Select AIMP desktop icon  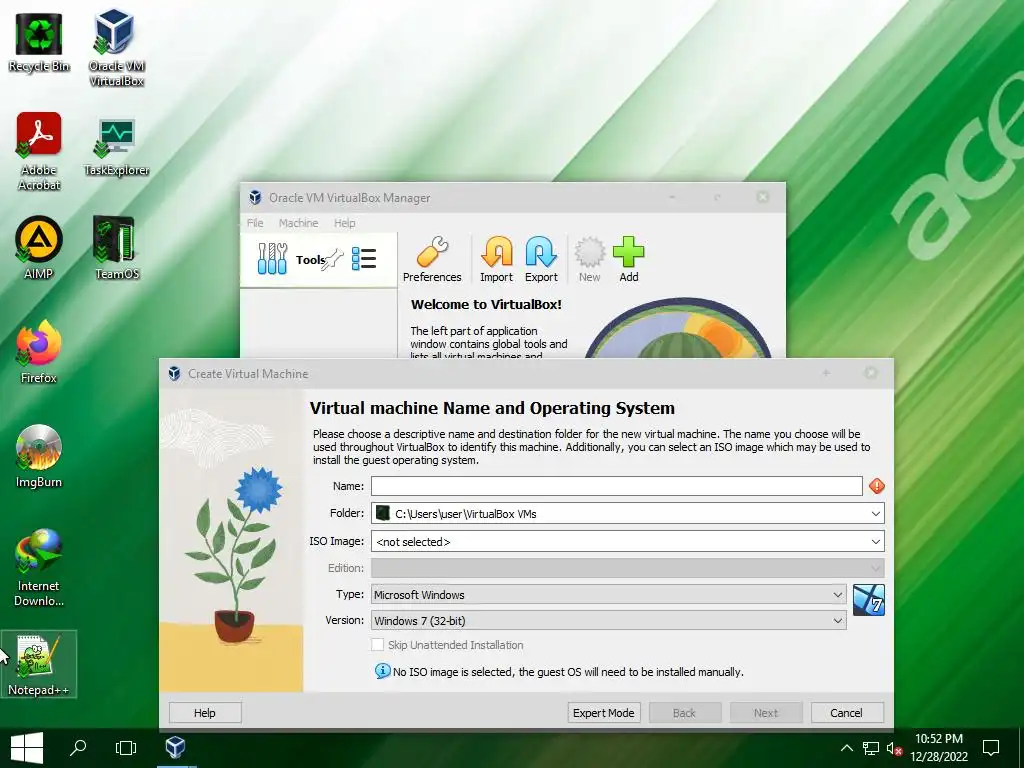click(39, 248)
